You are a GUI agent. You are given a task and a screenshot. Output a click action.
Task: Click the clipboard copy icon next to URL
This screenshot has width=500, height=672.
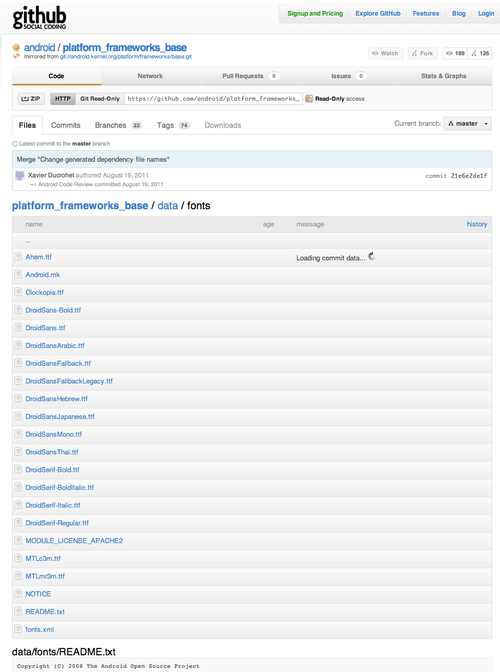click(x=309, y=99)
